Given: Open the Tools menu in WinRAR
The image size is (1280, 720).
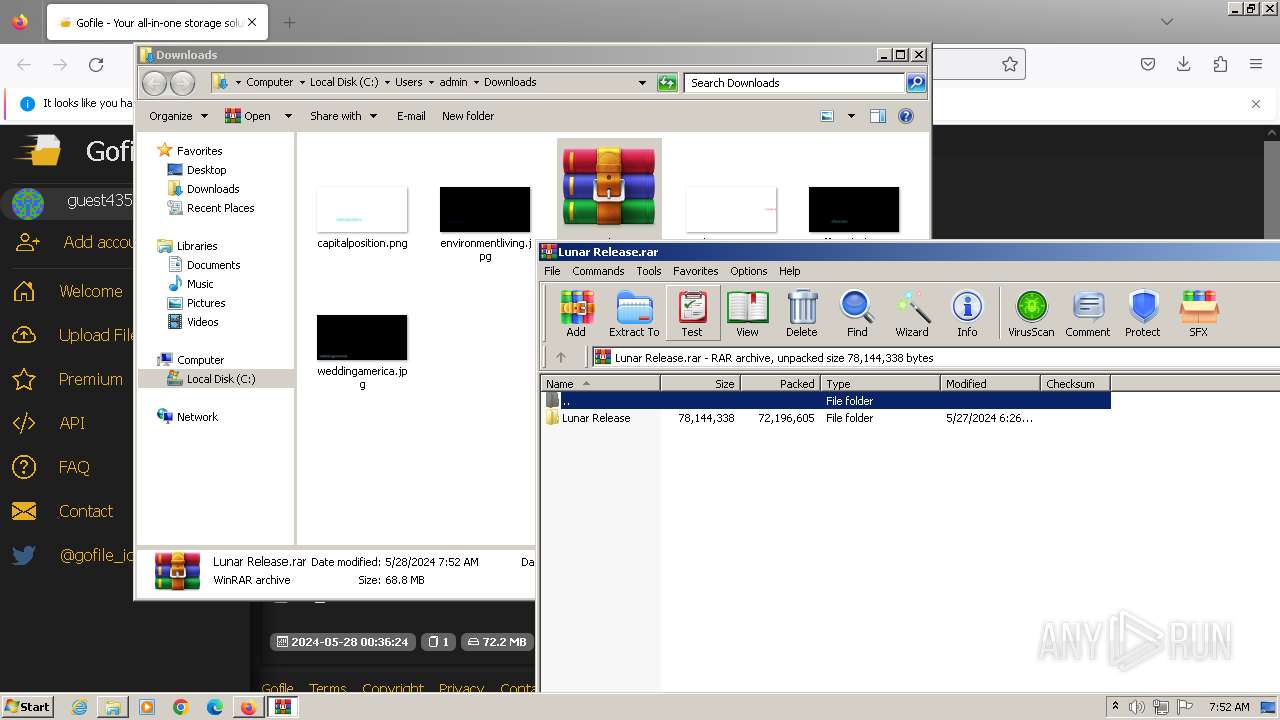Looking at the screenshot, I should [x=649, y=271].
